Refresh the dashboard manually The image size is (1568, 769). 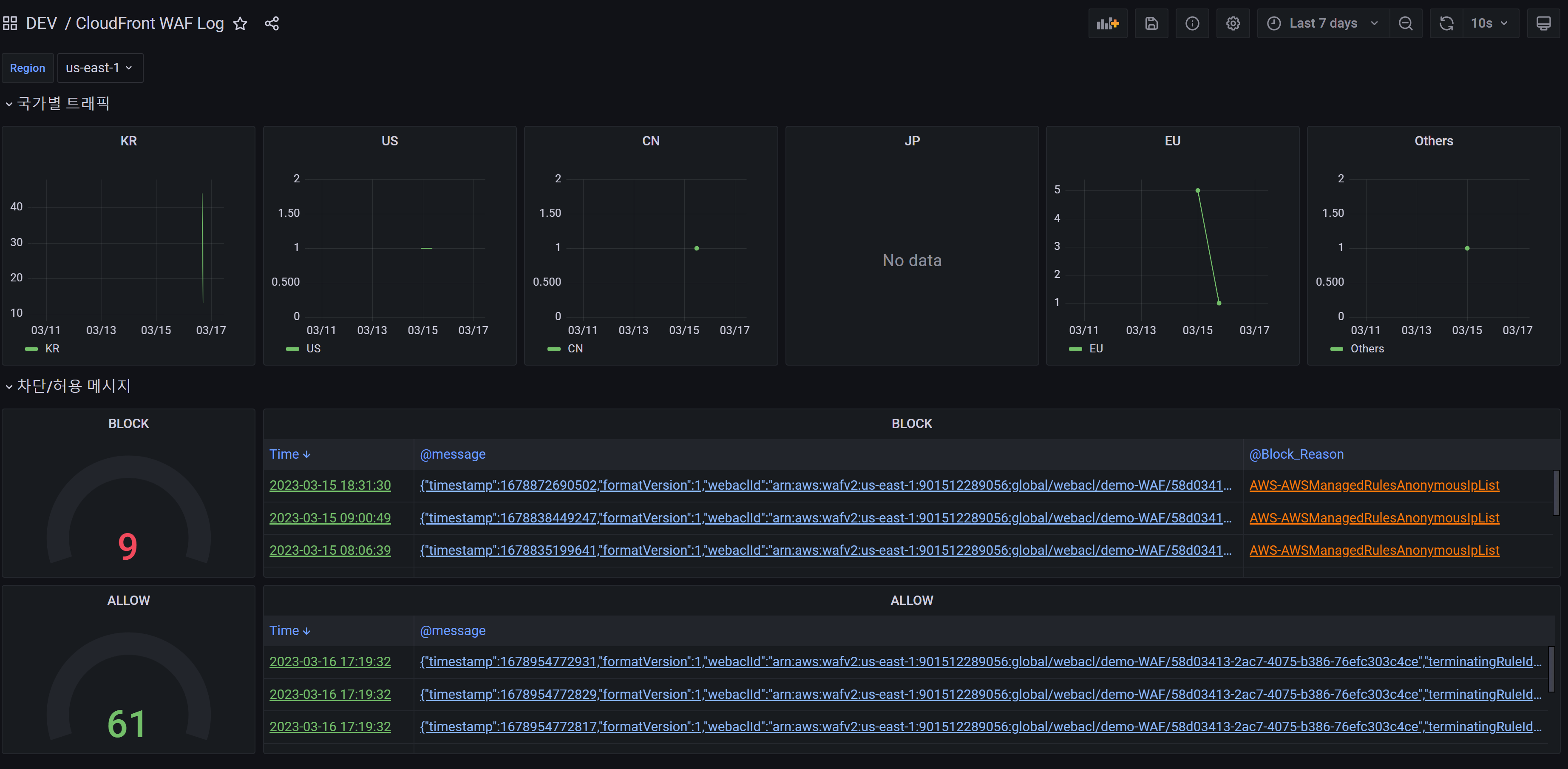(1446, 23)
